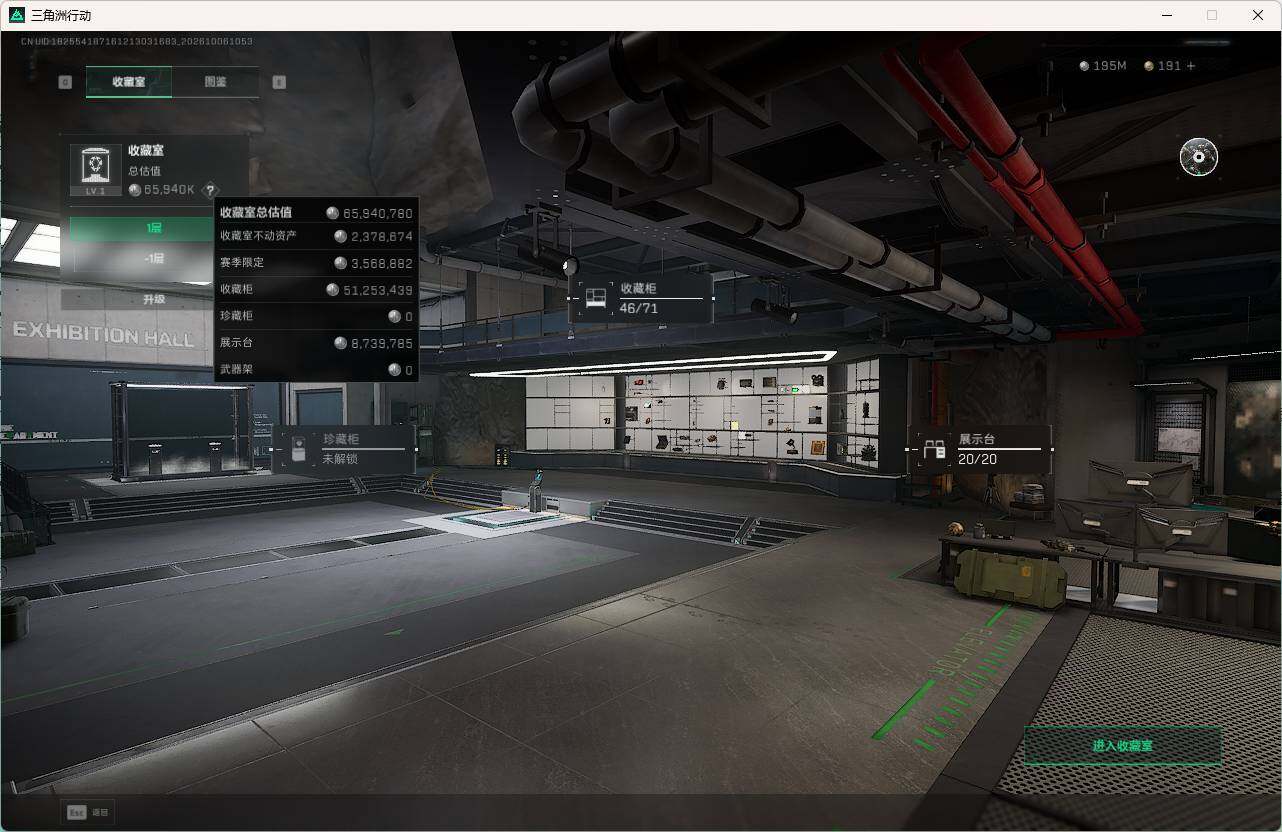Screen dimensions: 1282x832
Task: Click the left tab-switch key hint icon
Action: pos(65,82)
